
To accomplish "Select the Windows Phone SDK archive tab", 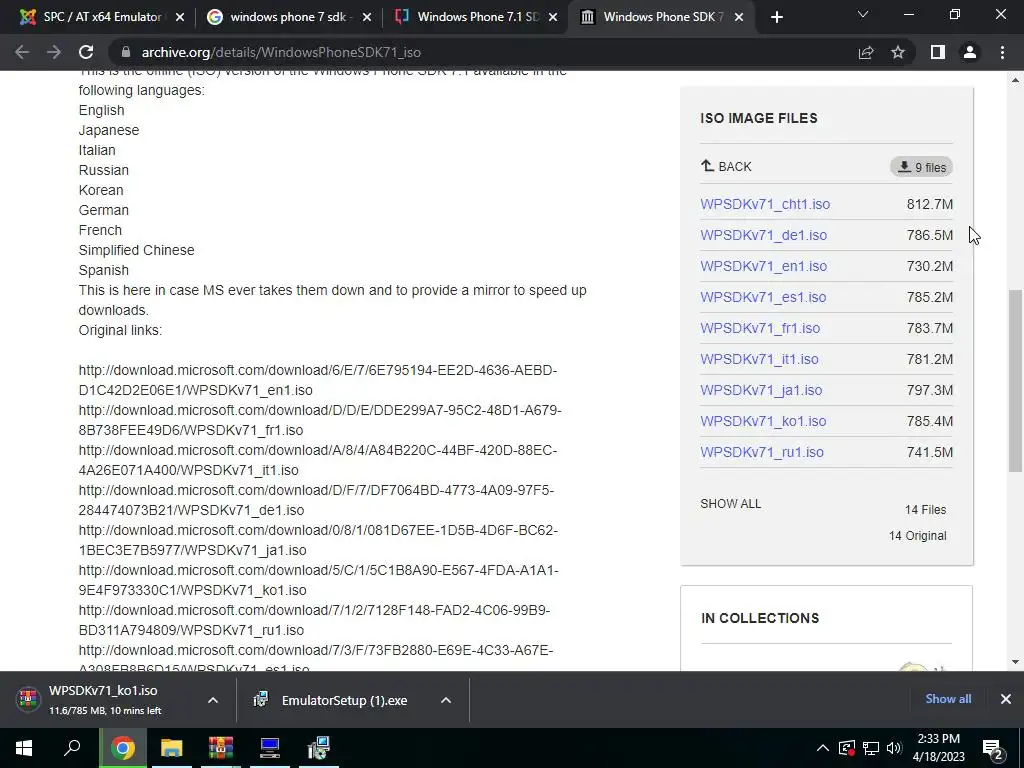I will 661,17.
